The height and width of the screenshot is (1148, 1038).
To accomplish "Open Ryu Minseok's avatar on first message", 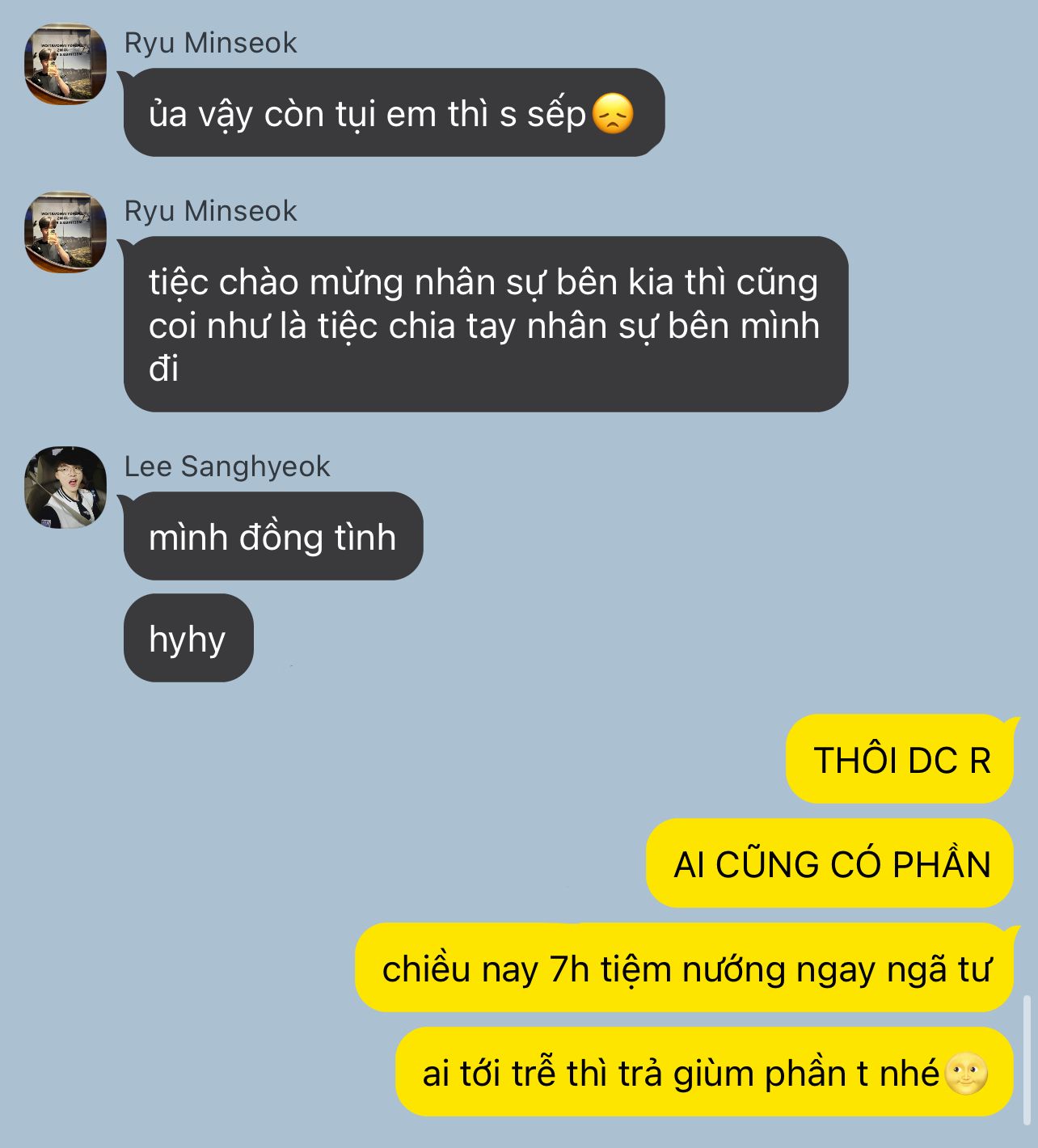I will pos(65,64).
